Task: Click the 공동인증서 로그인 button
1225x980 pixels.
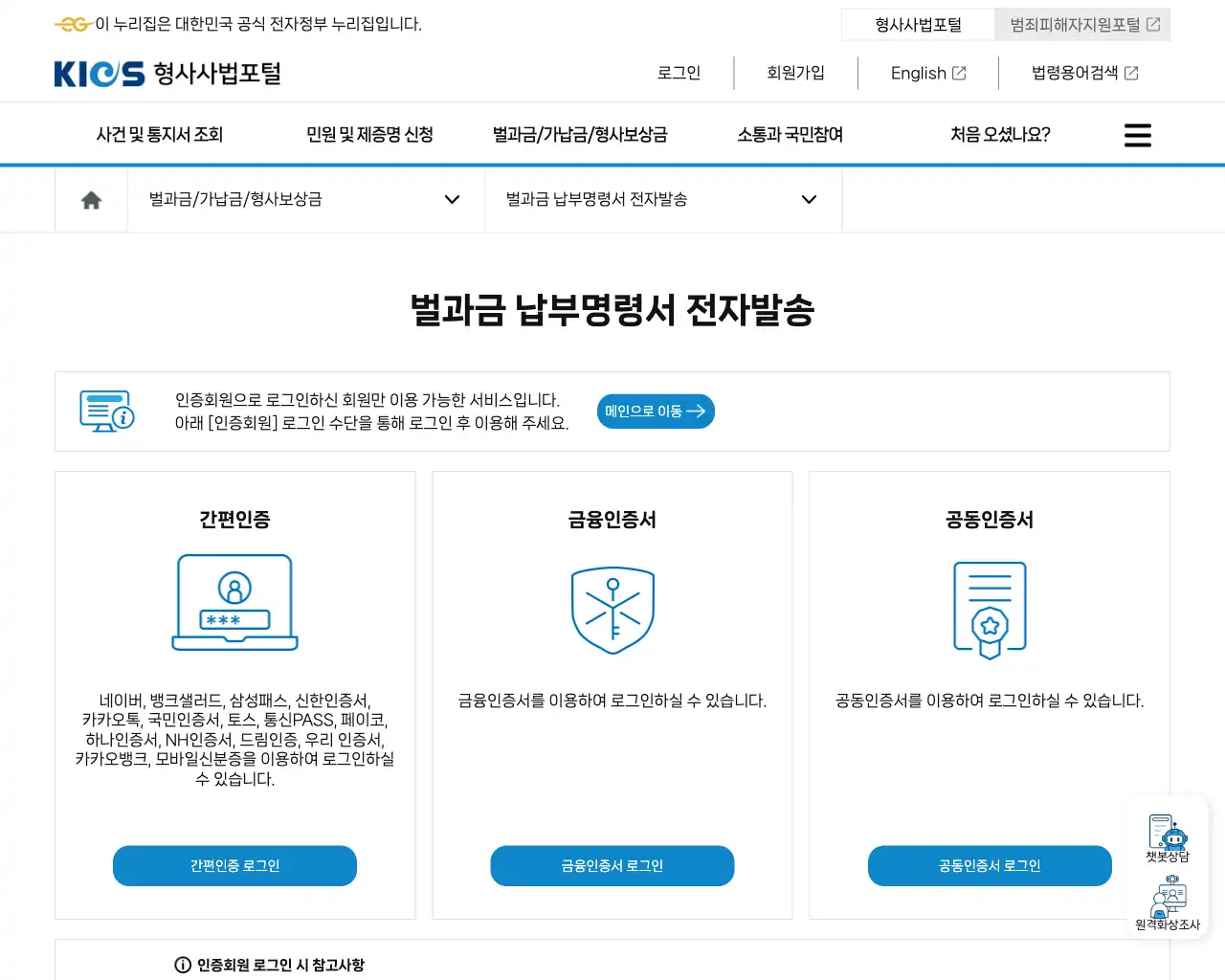Action: point(990,866)
